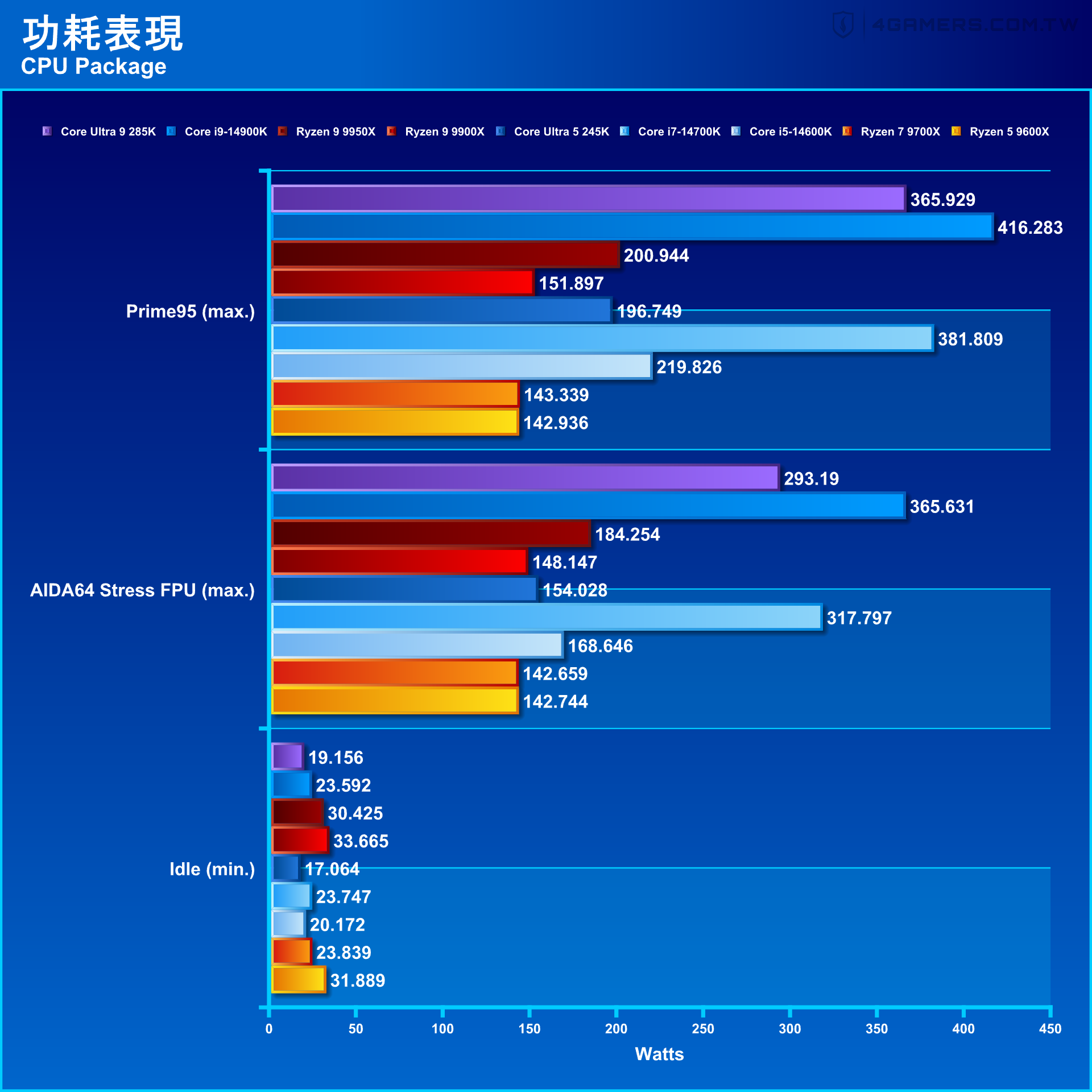Click the '0' x-axis tick label

click(269, 1028)
